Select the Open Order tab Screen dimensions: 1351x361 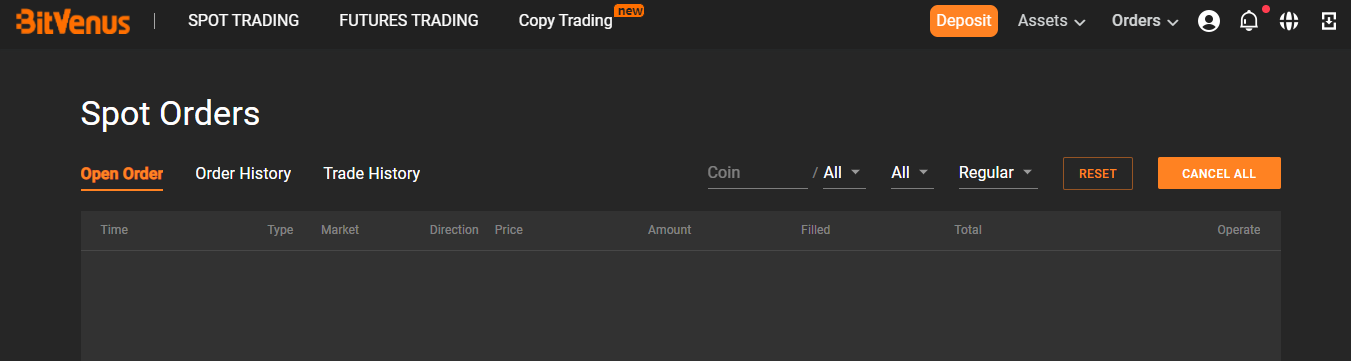click(122, 174)
